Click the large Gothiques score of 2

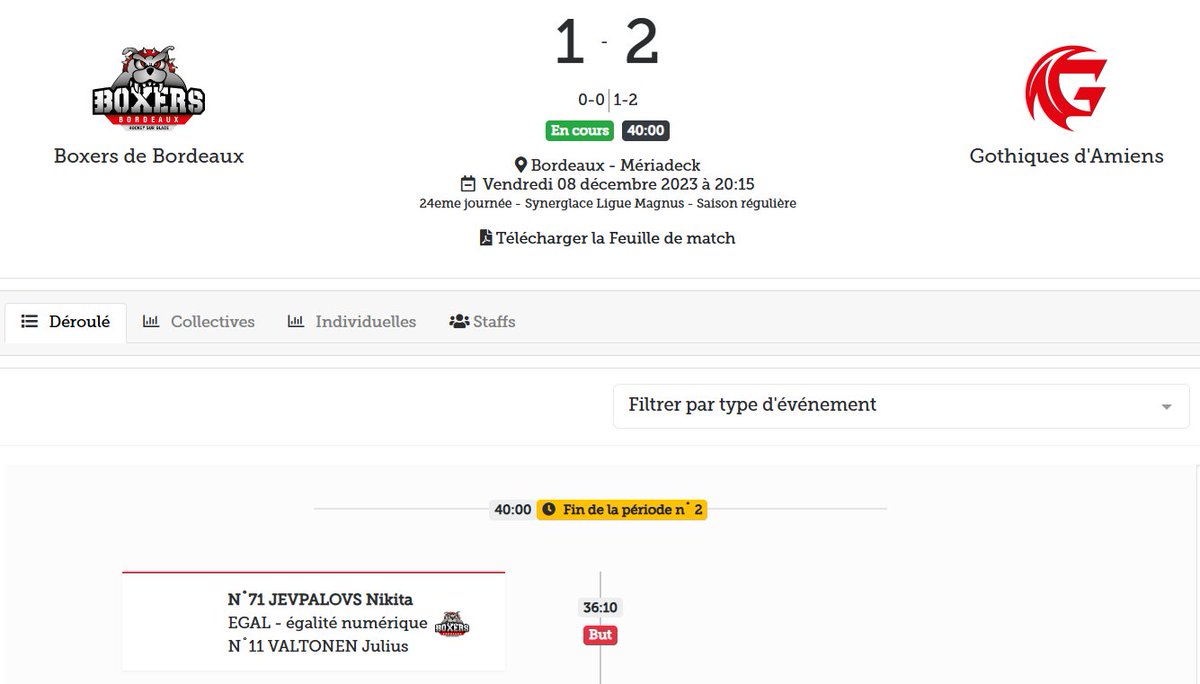pyautogui.click(x=641, y=43)
